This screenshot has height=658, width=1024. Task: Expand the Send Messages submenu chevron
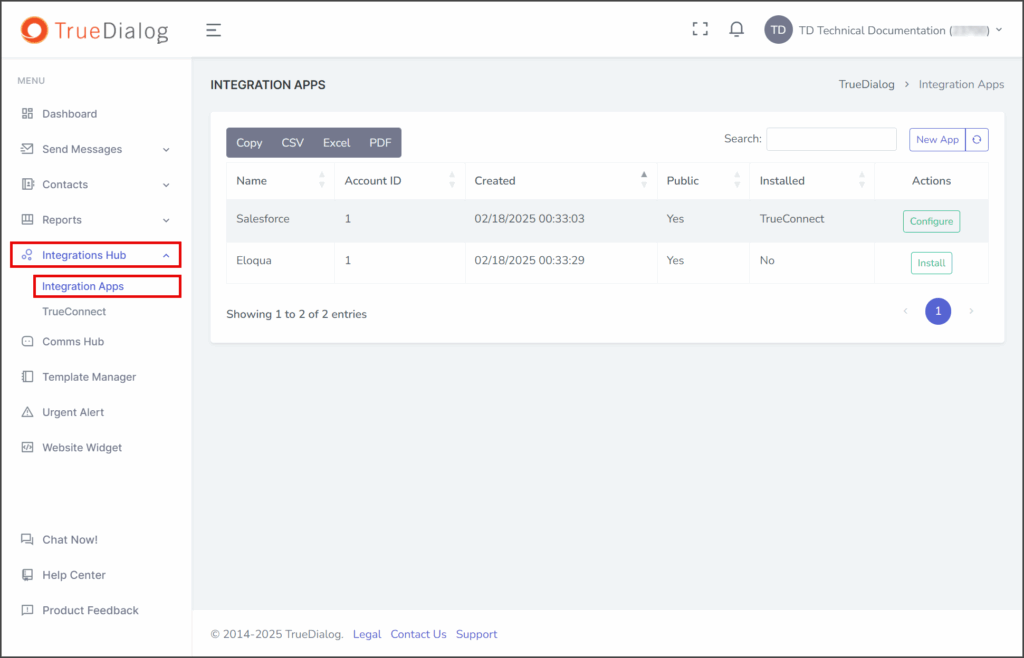click(166, 149)
